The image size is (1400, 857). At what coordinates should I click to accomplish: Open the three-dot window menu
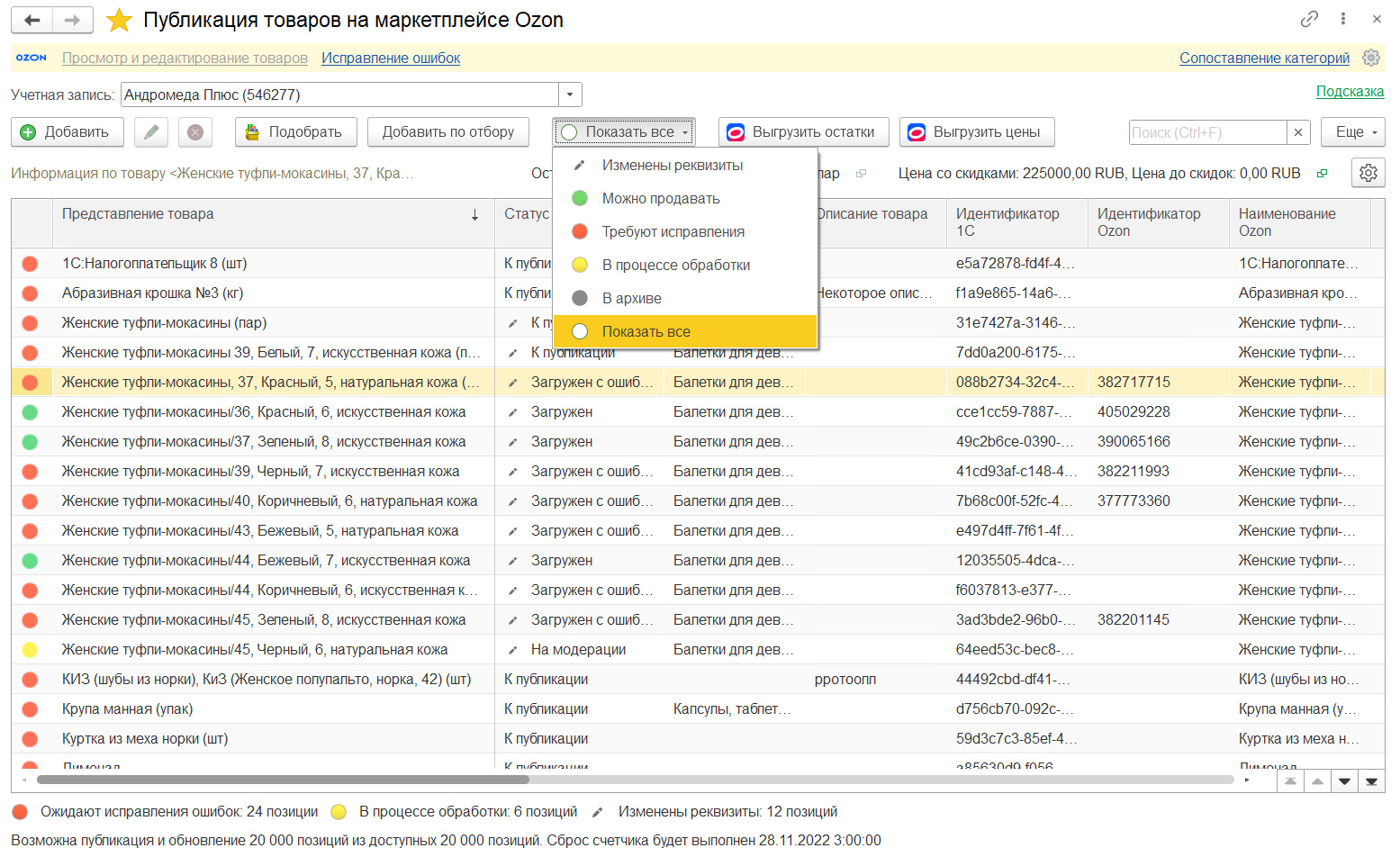[x=1342, y=19]
